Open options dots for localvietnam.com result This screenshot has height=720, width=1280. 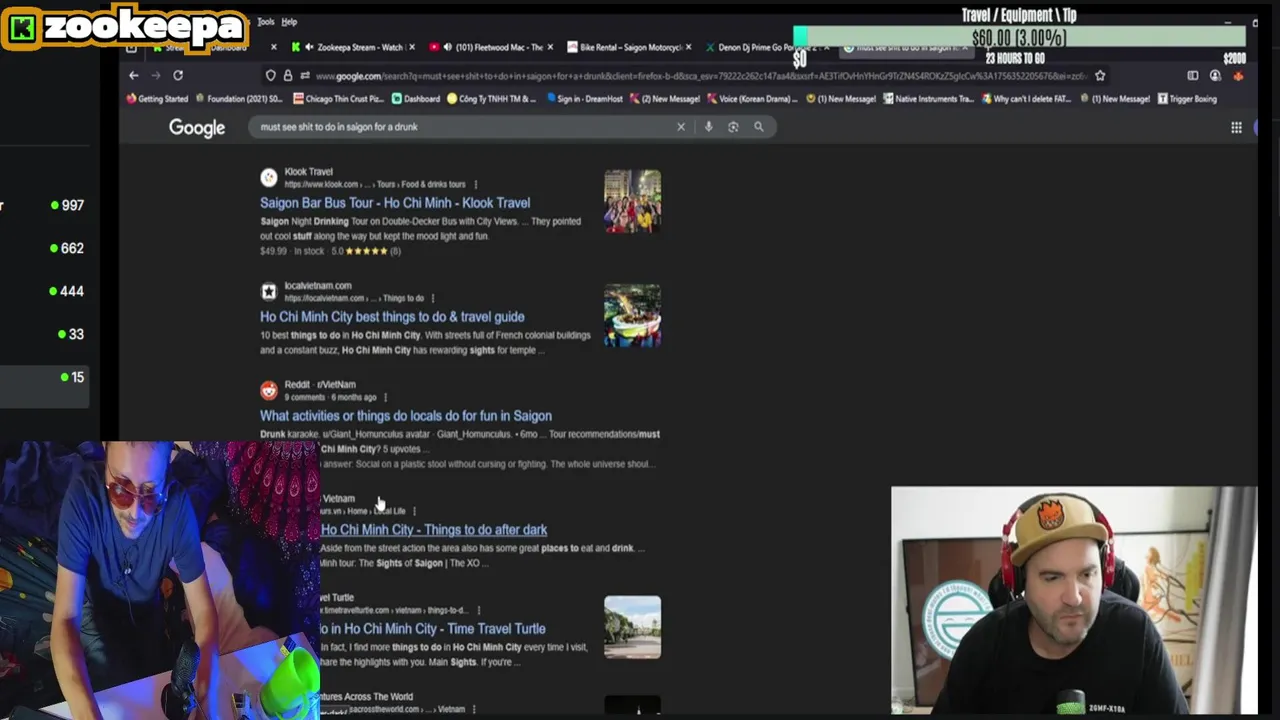(433, 298)
